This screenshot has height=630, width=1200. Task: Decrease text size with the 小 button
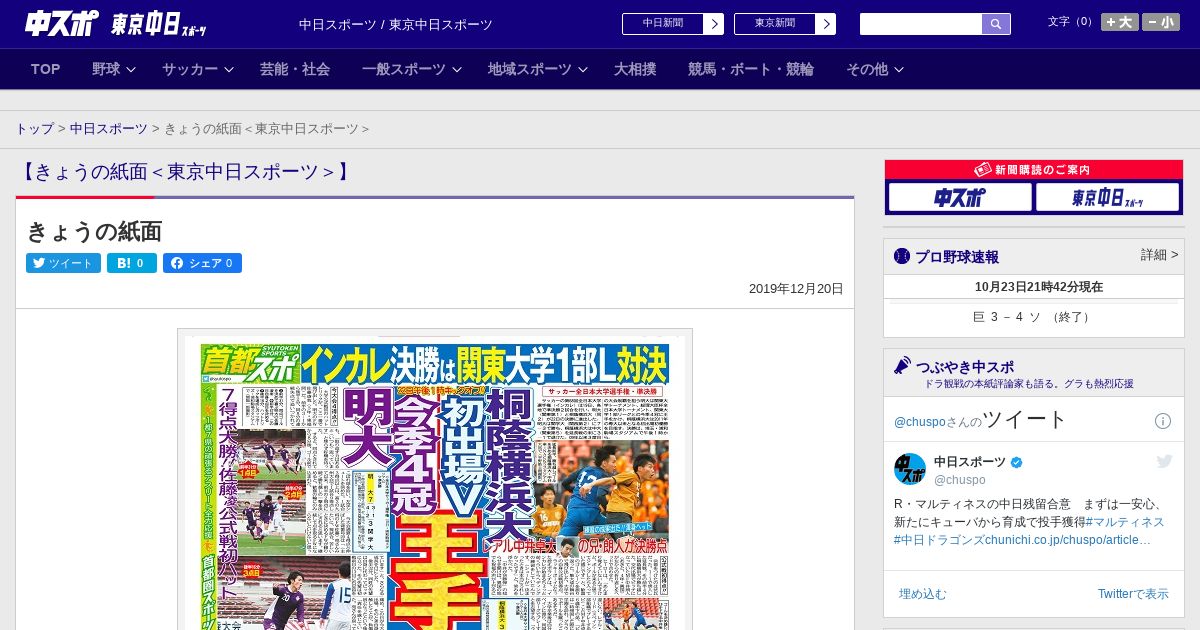click(x=1161, y=22)
